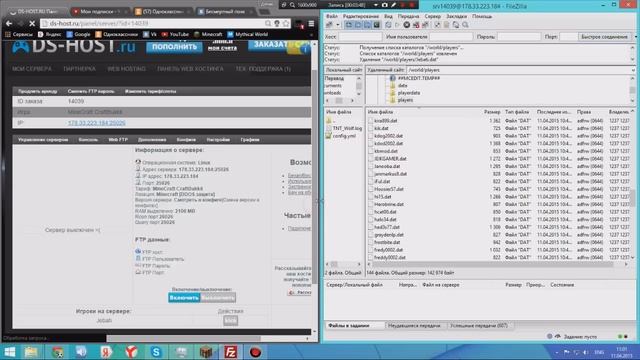Click Быстрое соединение button

pyautogui.click(x=604, y=37)
